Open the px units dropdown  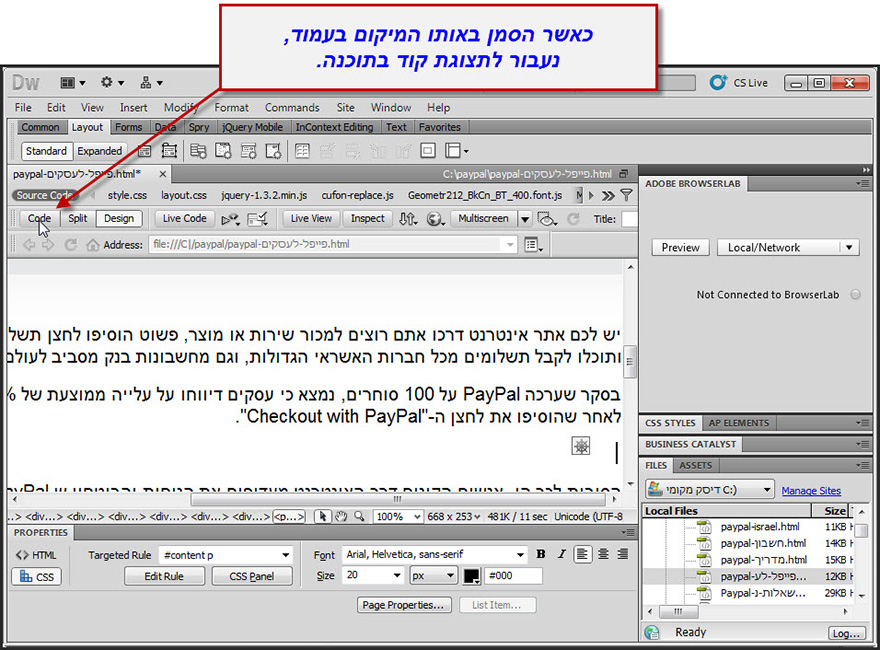click(x=433, y=575)
